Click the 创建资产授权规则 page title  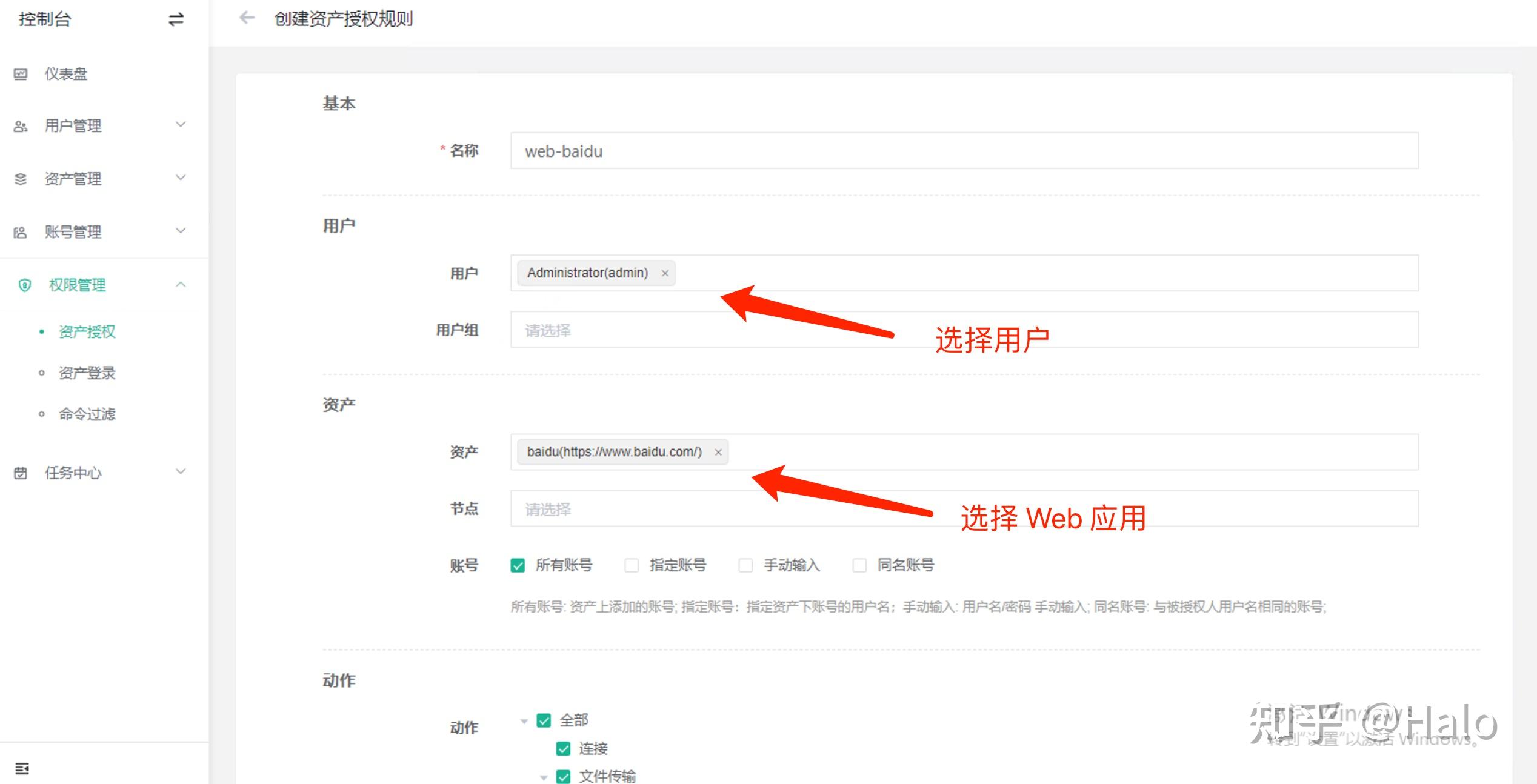[344, 19]
